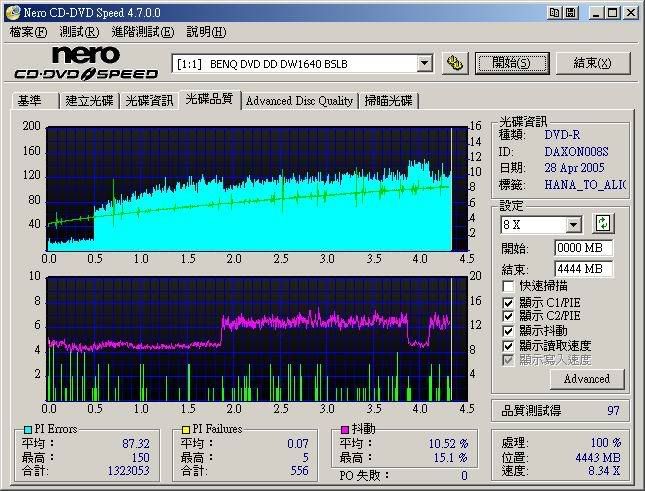Open the 說明(H) menu
Viewport: 645px width, 491px height.
tap(206, 32)
